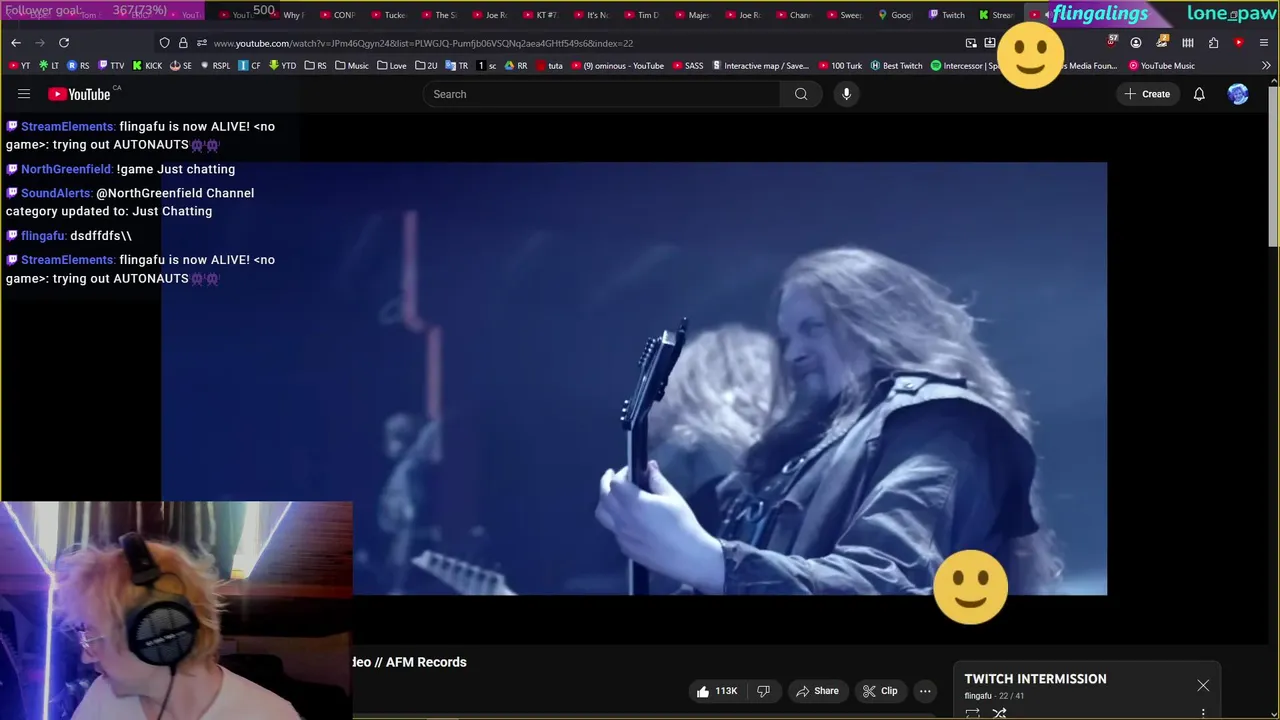Reload the page with the refresh icon
Screen dimensions: 1280x720
coord(64,43)
